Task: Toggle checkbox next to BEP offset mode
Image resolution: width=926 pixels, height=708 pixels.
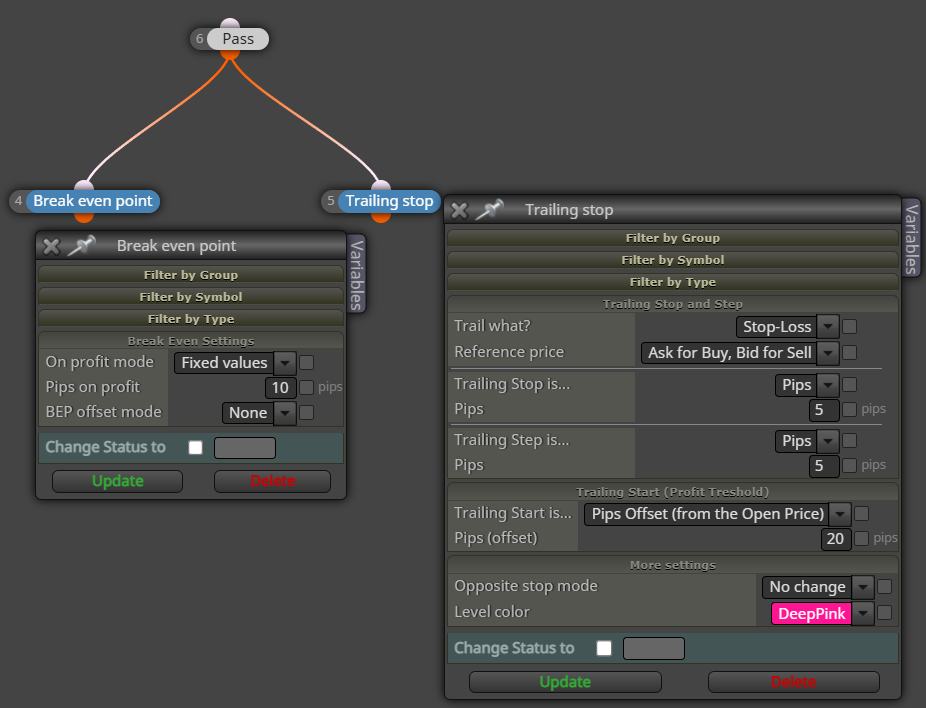Action: [307, 413]
